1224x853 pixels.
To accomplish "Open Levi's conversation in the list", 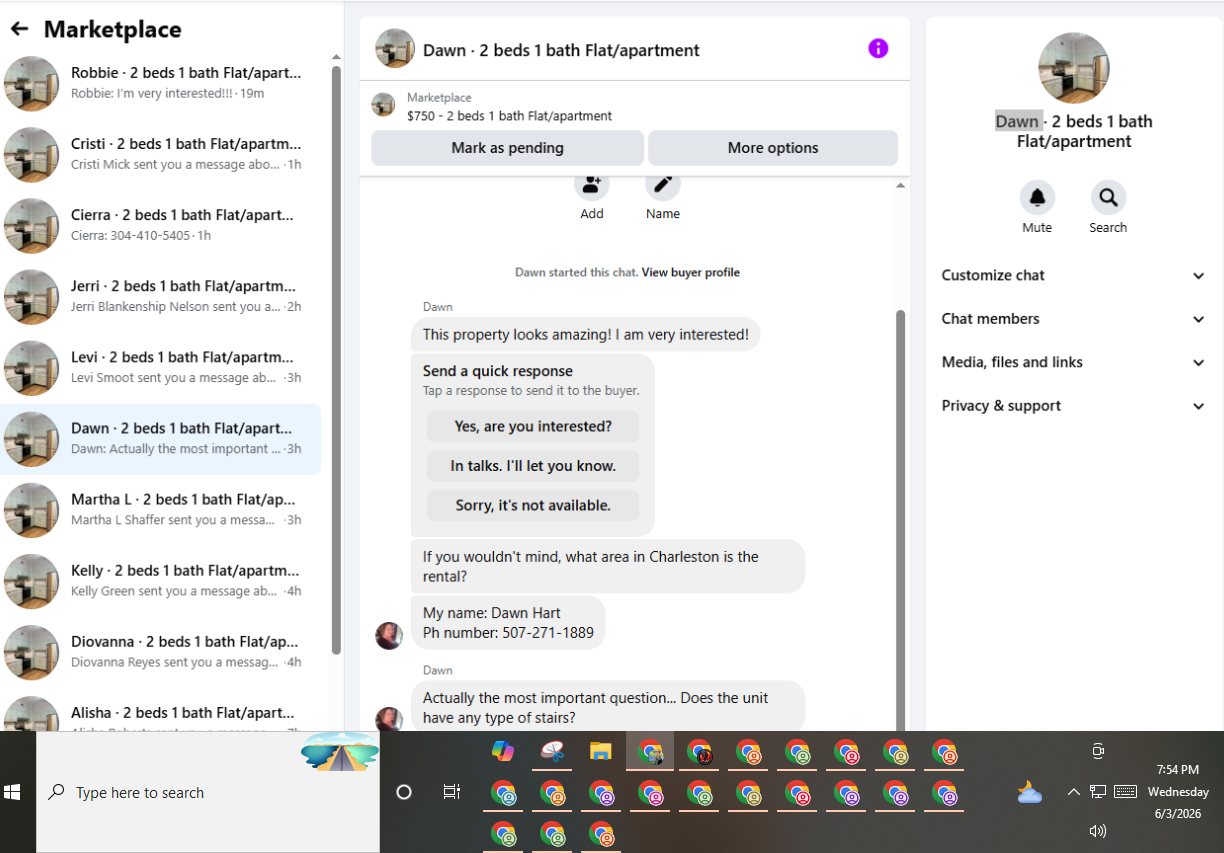I will click(x=161, y=367).
